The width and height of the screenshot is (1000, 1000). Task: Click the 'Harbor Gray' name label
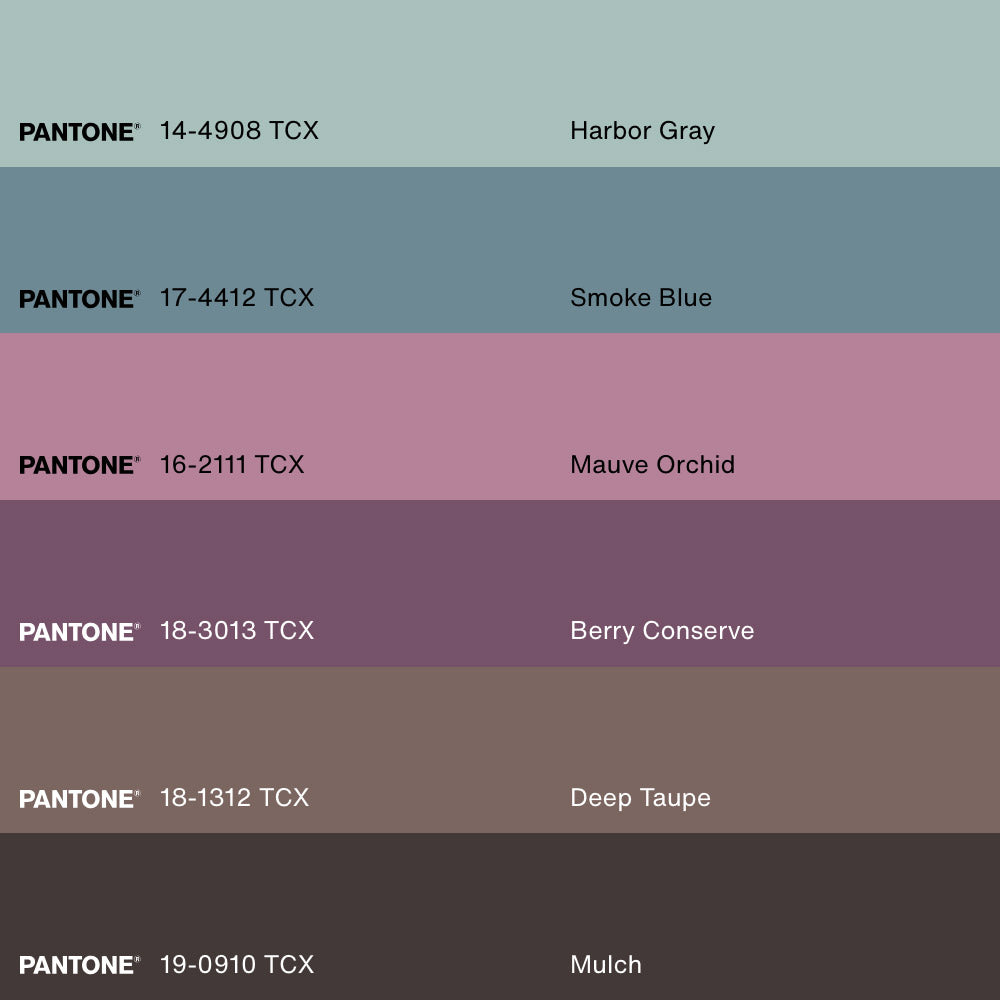point(642,131)
